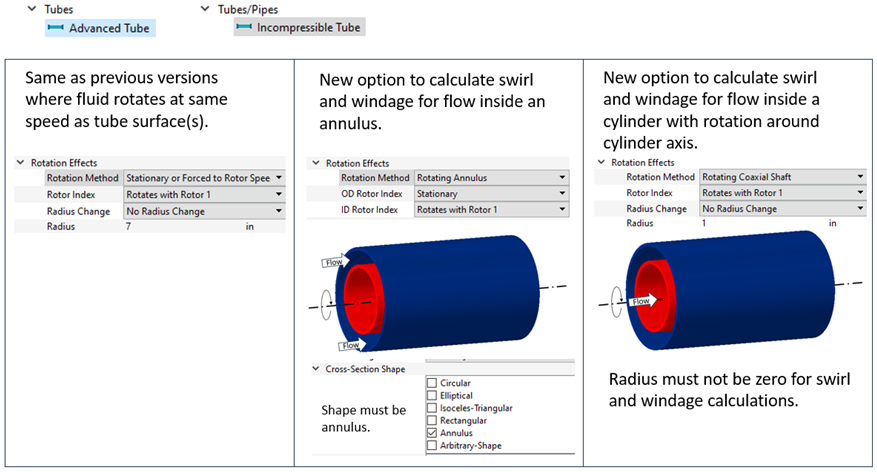This screenshot has width=877, height=472.
Task: Click the Incompressible Tube label
Action: click(308, 28)
